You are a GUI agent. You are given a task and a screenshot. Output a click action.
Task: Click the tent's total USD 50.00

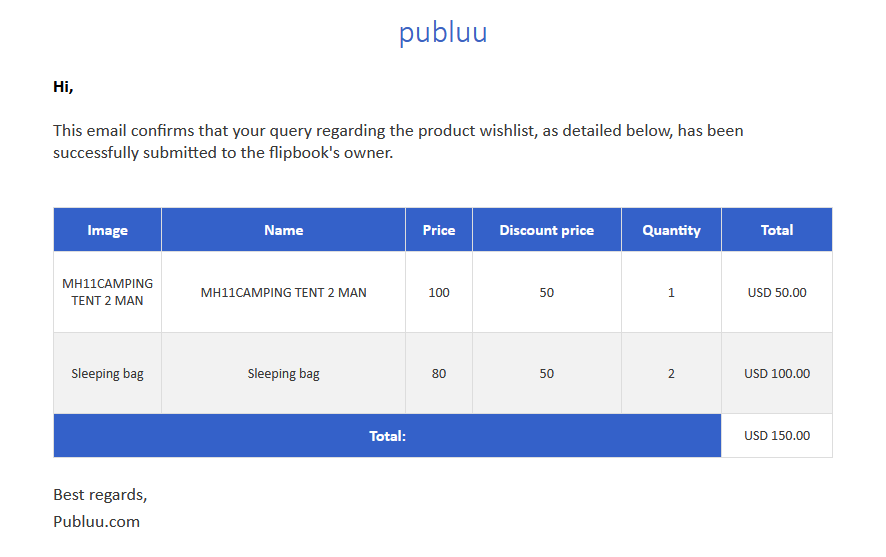[x=777, y=293]
